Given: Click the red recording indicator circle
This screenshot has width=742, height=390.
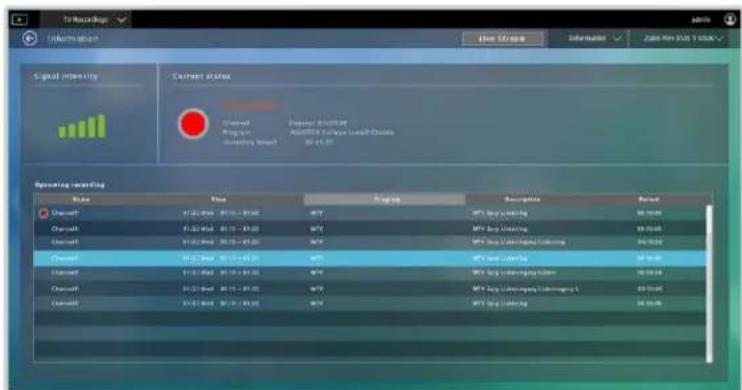Looking at the screenshot, I should pyautogui.click(x=193, y=124).
